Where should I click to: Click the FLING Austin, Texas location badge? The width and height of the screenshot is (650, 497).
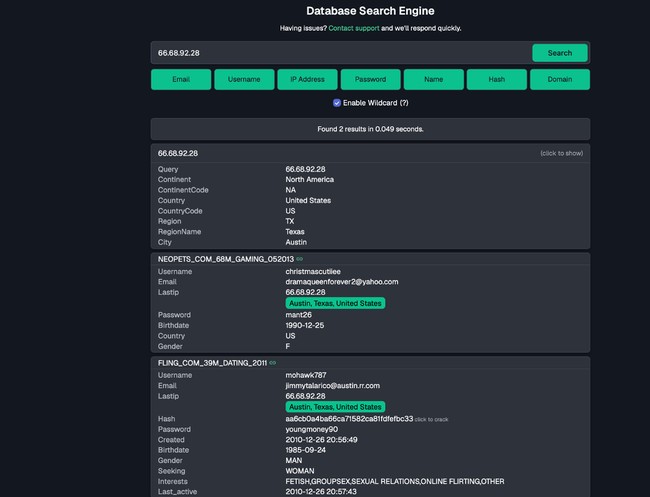click(335, 407)
